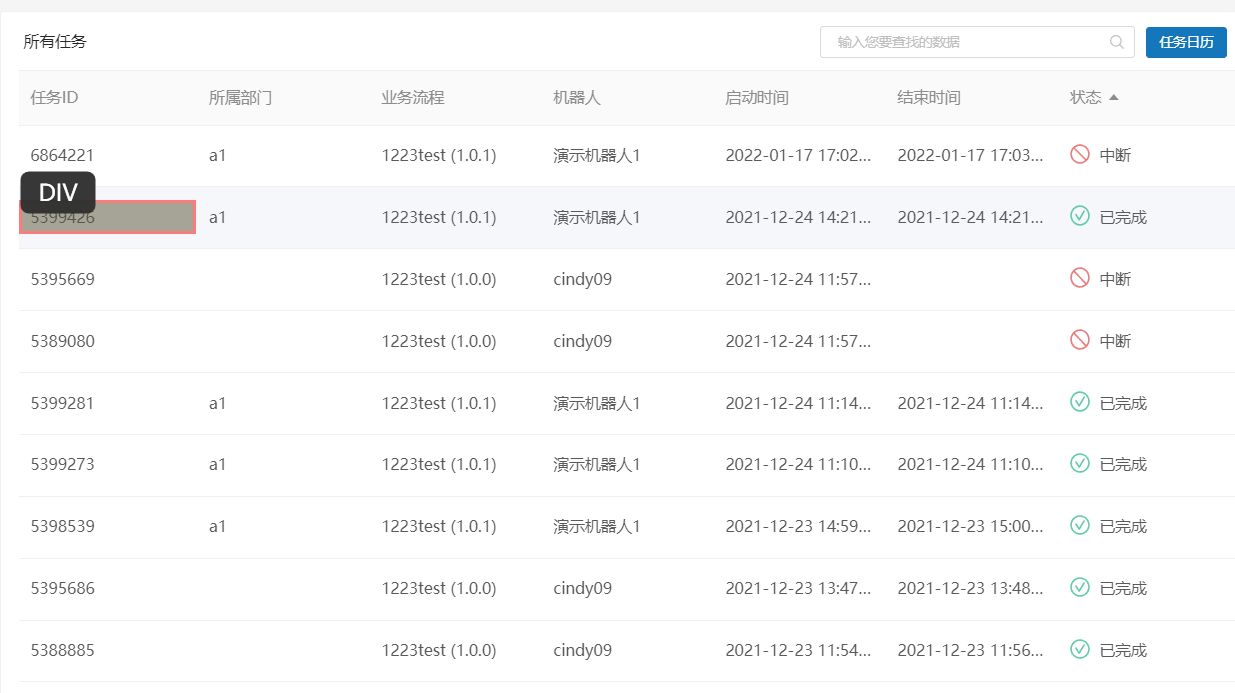Click the 任务ID column header
The width and height of the screenshot is (1235, 693).
(55, 98)
